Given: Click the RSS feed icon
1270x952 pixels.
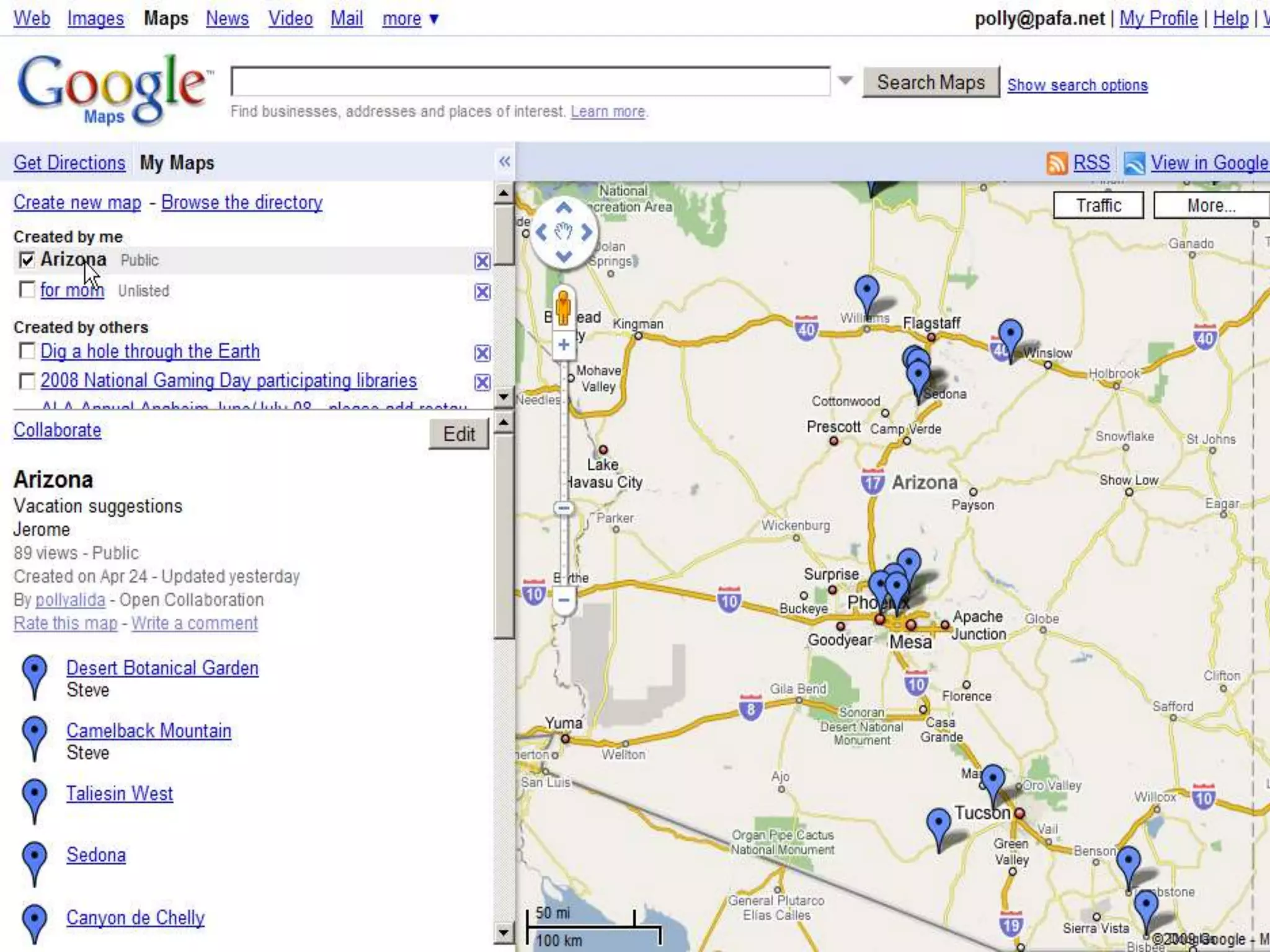Looking at the screenshot, I should pos(1057,163).
